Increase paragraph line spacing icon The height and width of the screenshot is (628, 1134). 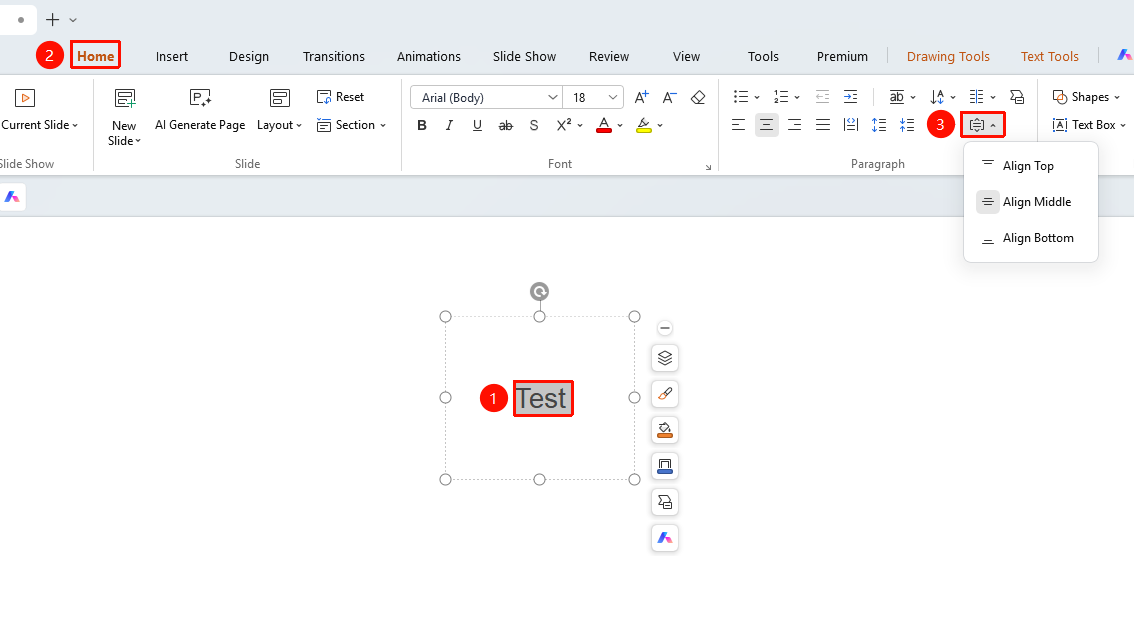click(x=879, y=125)
